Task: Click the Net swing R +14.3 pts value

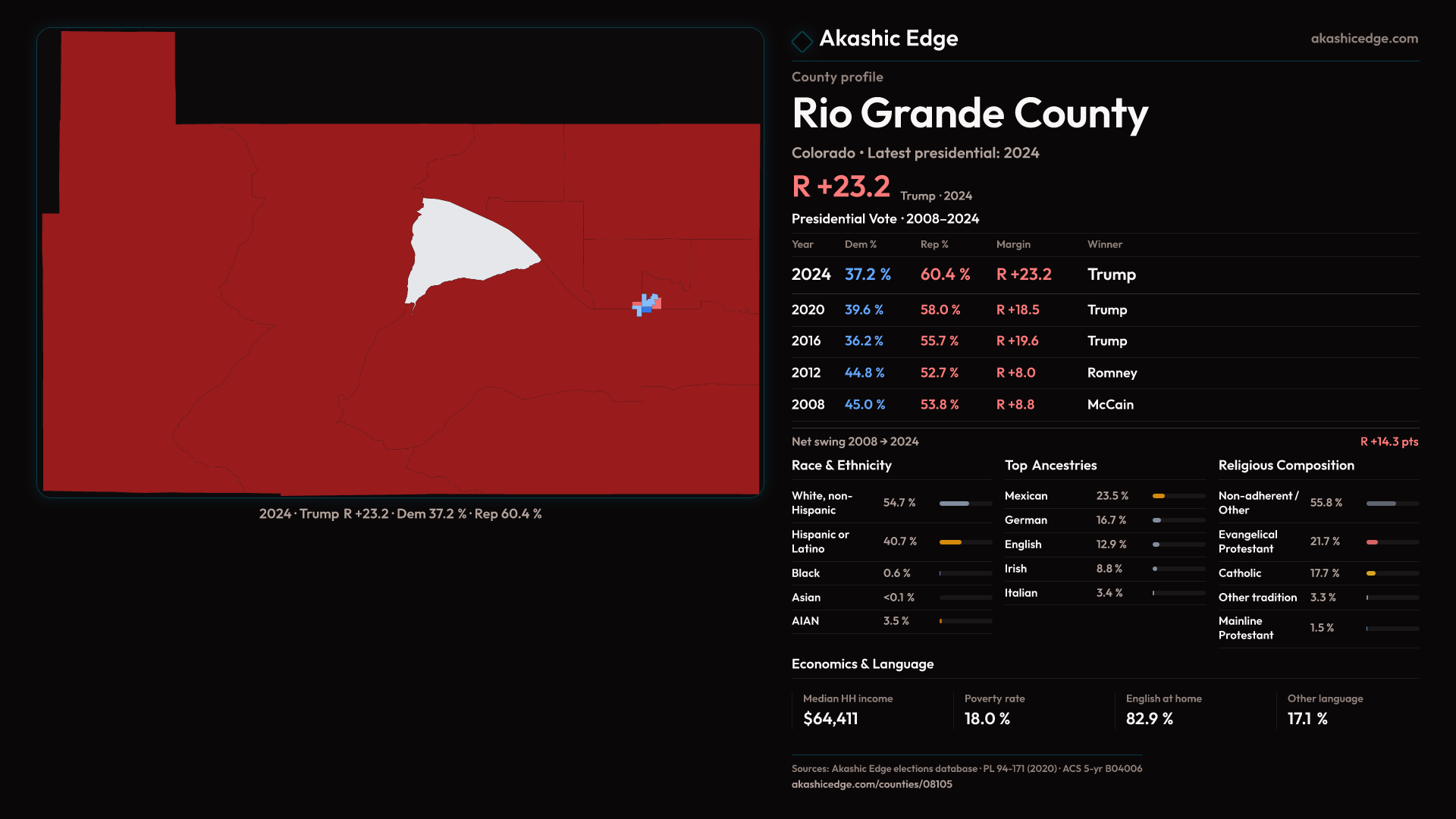Action: click(x=1389, y=441)
